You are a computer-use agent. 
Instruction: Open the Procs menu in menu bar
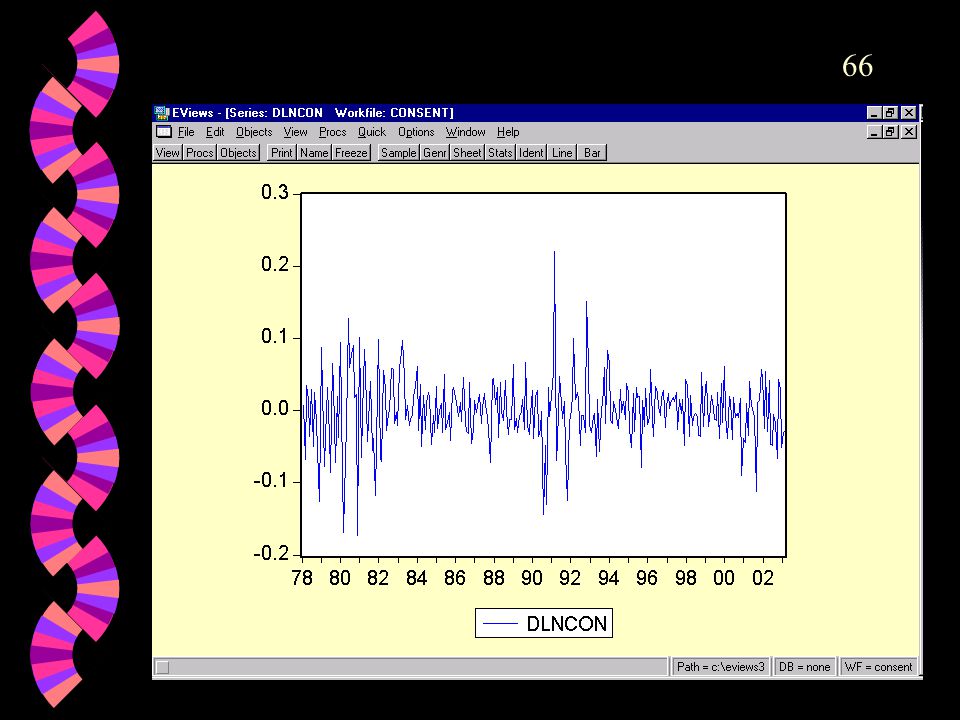332,132
